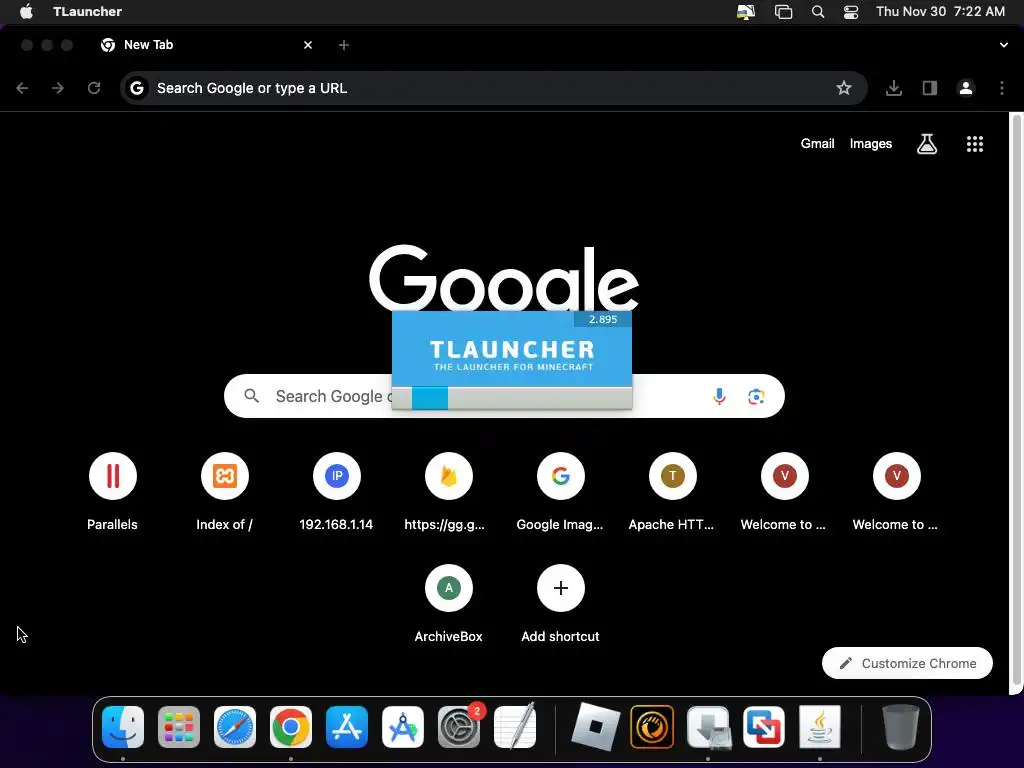The height and width of the screenshot is (768, 1024).
Task: Open the Parallels shortcut
Action: [x=112, y=490]
